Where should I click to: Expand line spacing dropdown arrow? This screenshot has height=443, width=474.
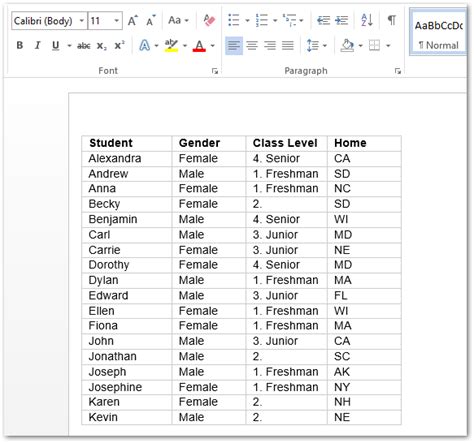pyautogui.click(x=325, y=46)
